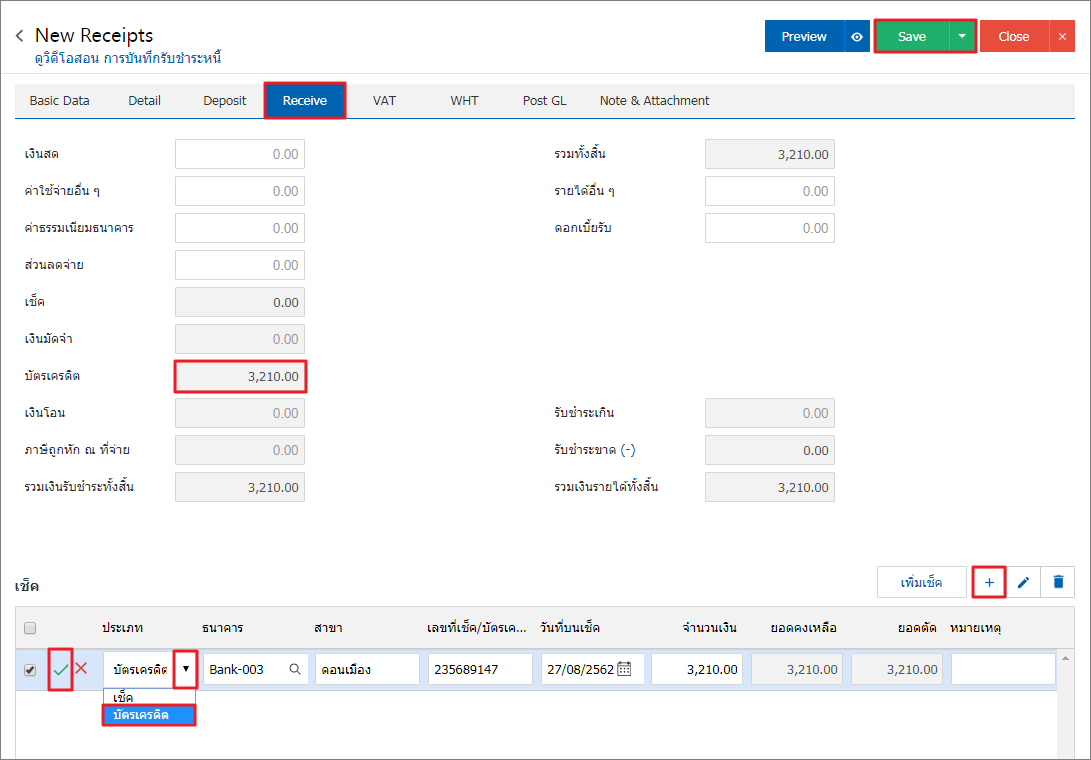Click the รวมเงินรับชำระทั้งสิ้น total field

(240, 487)
